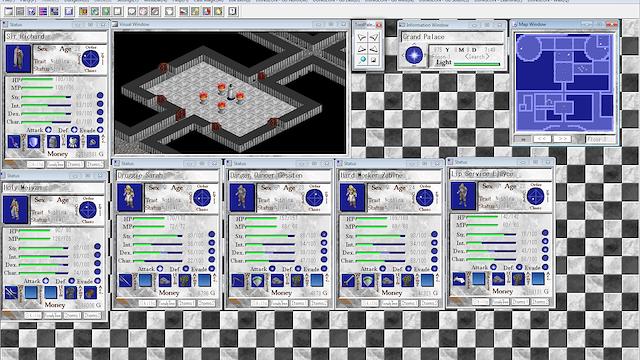
Task: Click the << button in the Map Window
Action: point(542,139)
